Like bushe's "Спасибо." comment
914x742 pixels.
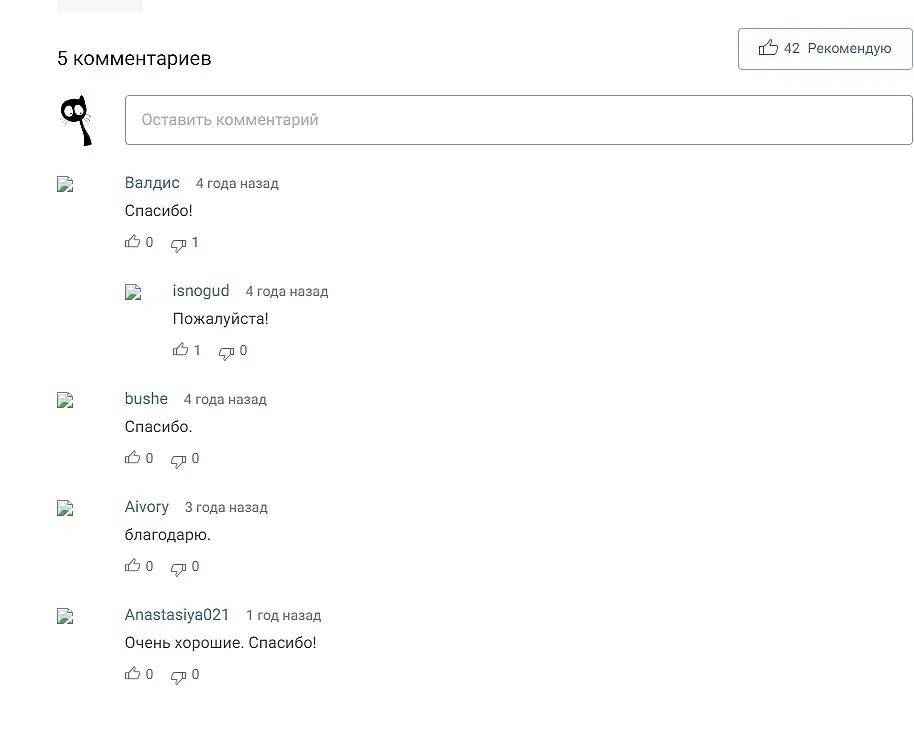[133, 458]
